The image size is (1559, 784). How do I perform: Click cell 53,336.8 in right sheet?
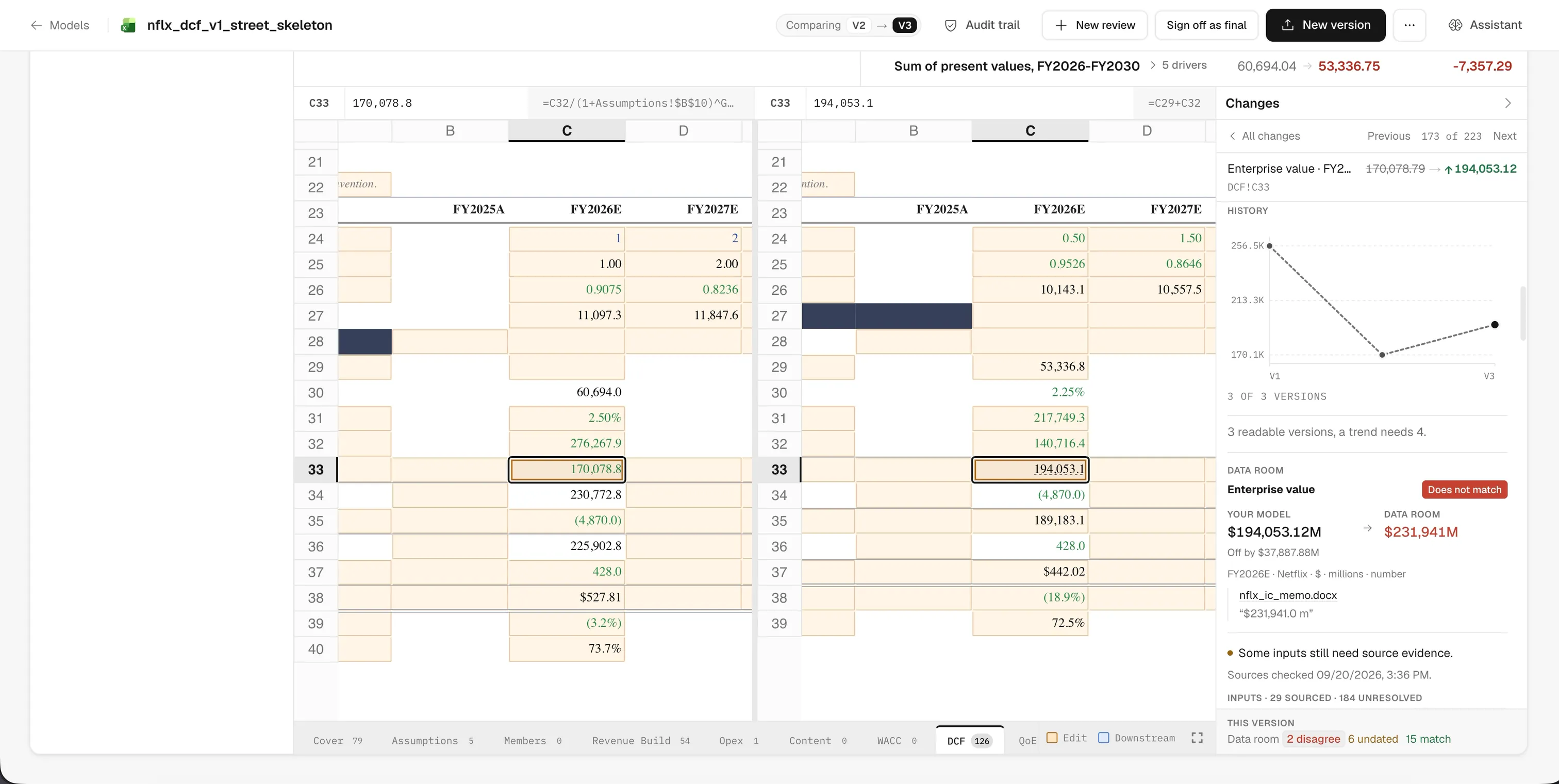tap(1030, 366)
